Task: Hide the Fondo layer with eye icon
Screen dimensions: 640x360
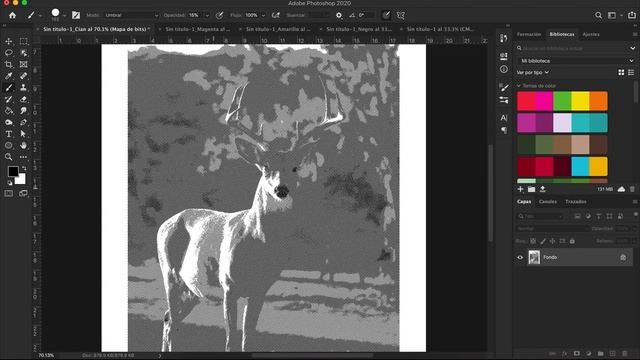Action: coord(520,258)
